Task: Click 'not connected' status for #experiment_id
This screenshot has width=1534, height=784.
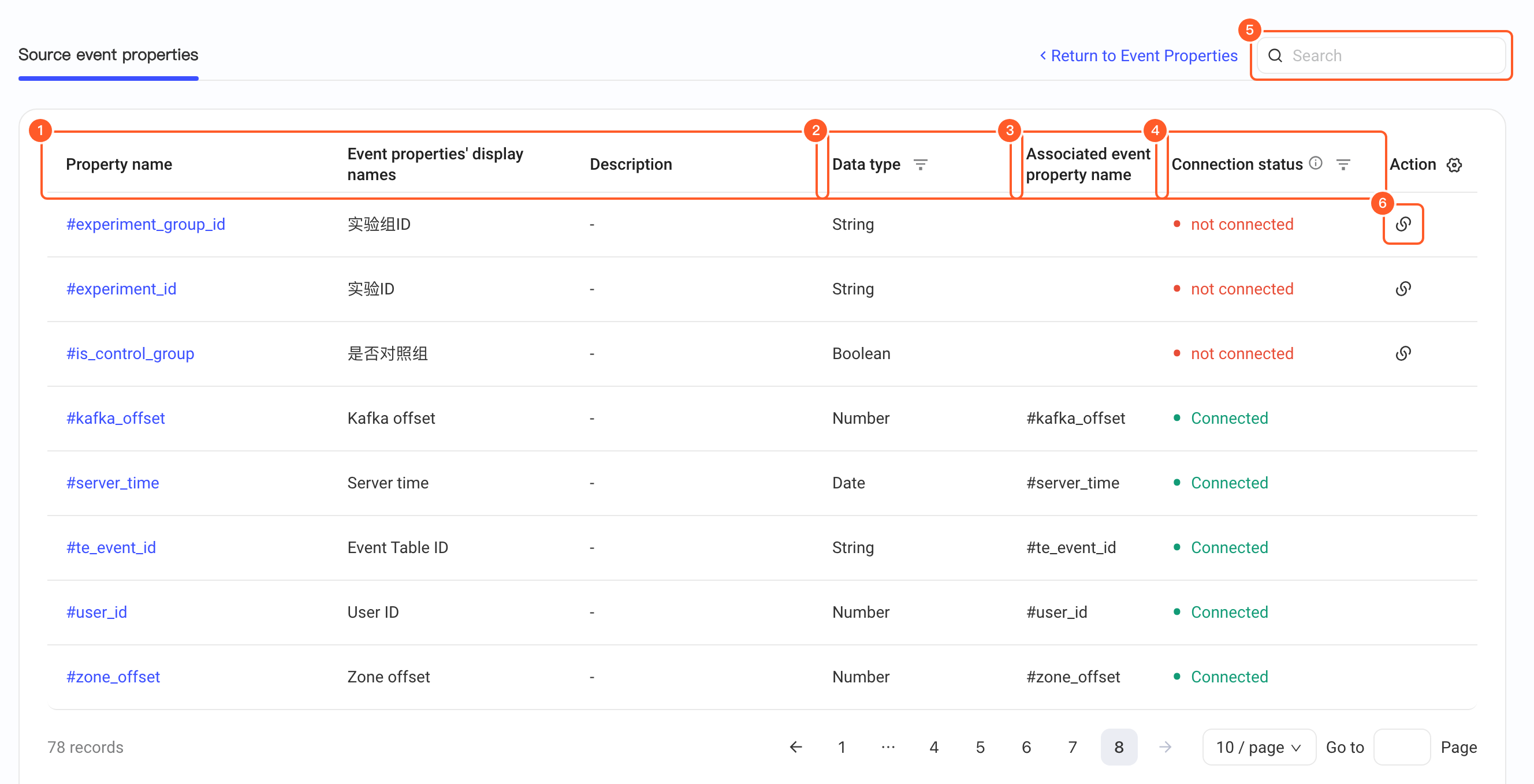Action: coord(1242,289)
